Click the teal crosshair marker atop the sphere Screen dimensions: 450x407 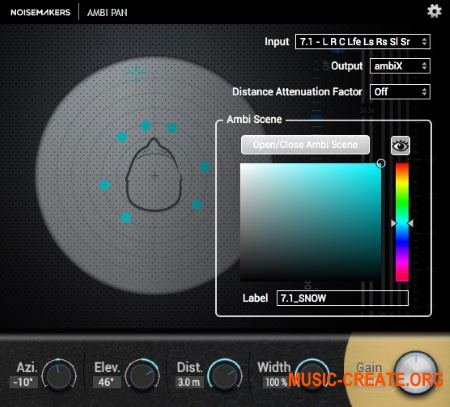(136, 73)
